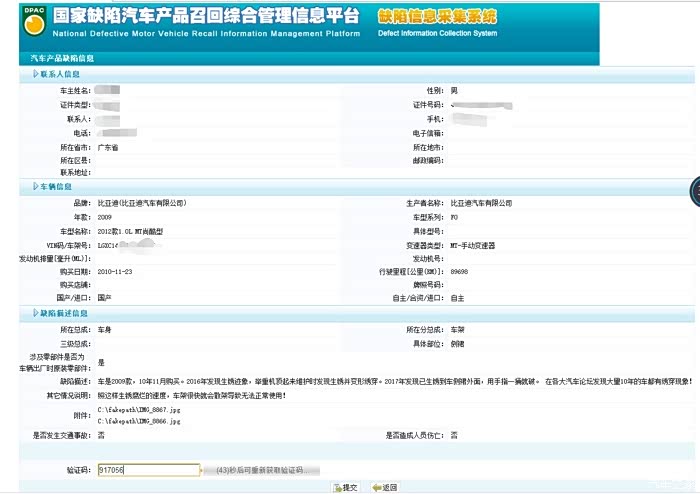The width and height of the screenshot is (700, 494).
Task: Open the attachment IMG_8867.jpg
Action: (139, 410)
